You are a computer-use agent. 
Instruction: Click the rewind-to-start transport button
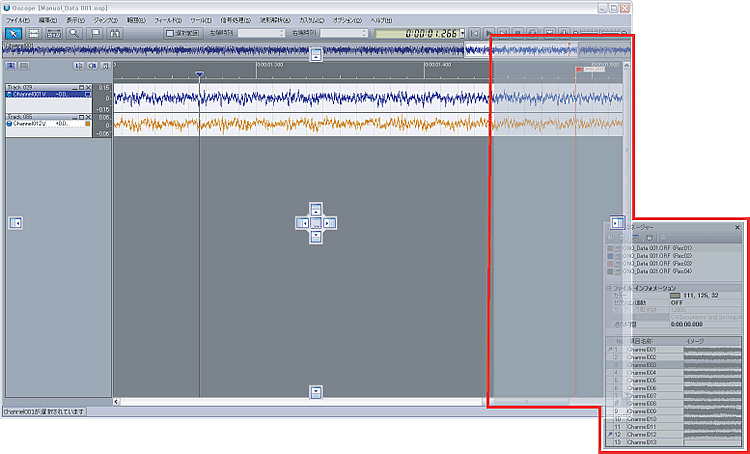pyautogui.click(x=475, y=33)
